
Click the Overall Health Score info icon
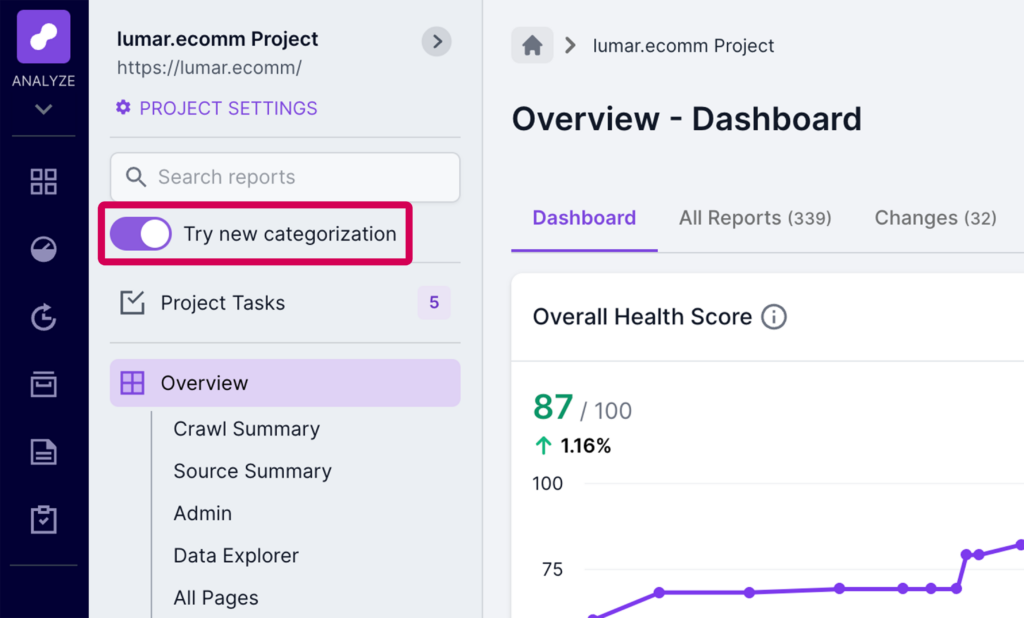coord(774,317)
